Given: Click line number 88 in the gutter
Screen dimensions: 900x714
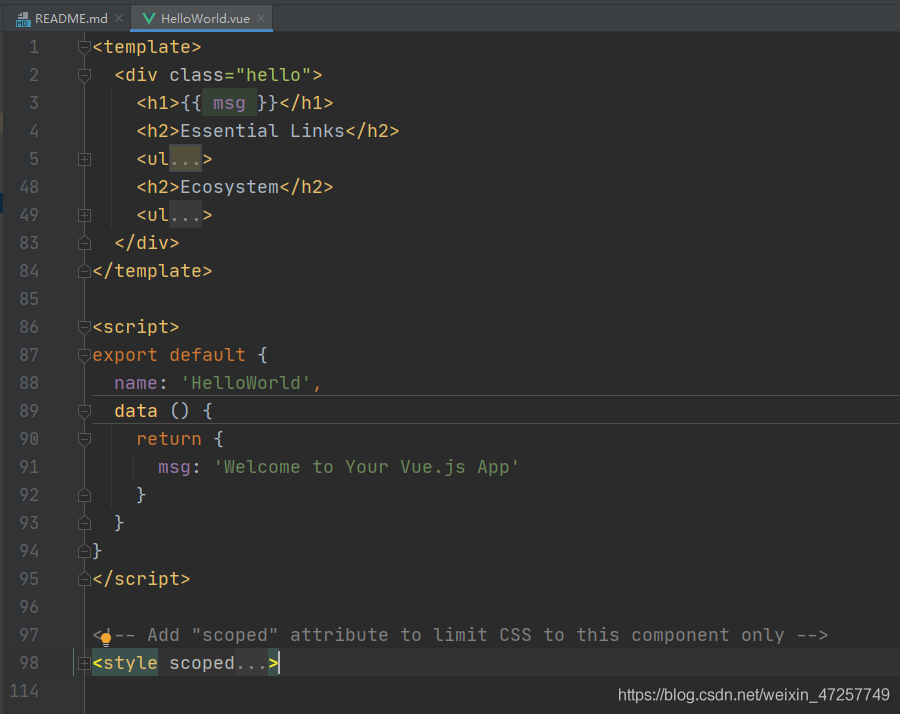Looking at the screenshot, I should pos(29,383).
